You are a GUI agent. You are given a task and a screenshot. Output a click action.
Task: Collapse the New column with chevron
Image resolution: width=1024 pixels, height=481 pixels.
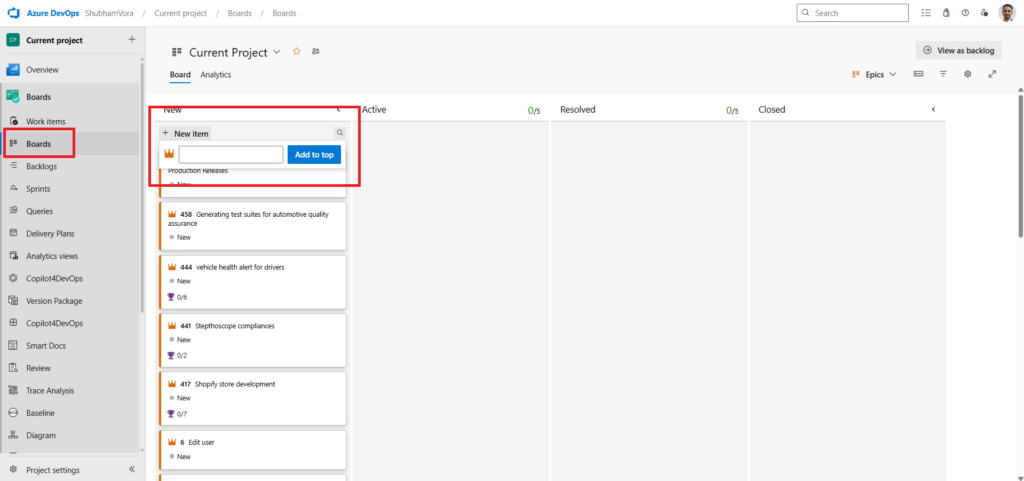(x=338, y=109)
